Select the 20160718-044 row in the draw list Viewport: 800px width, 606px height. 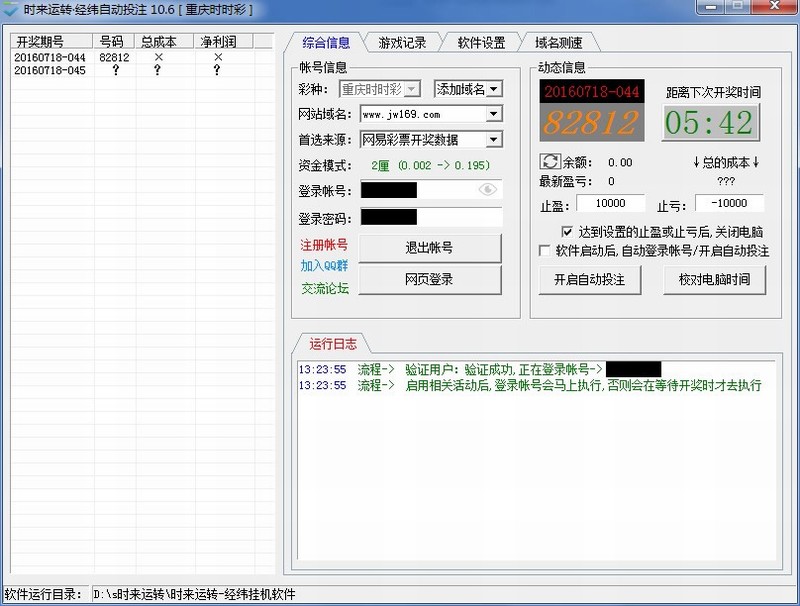click(x=50, y=58)
